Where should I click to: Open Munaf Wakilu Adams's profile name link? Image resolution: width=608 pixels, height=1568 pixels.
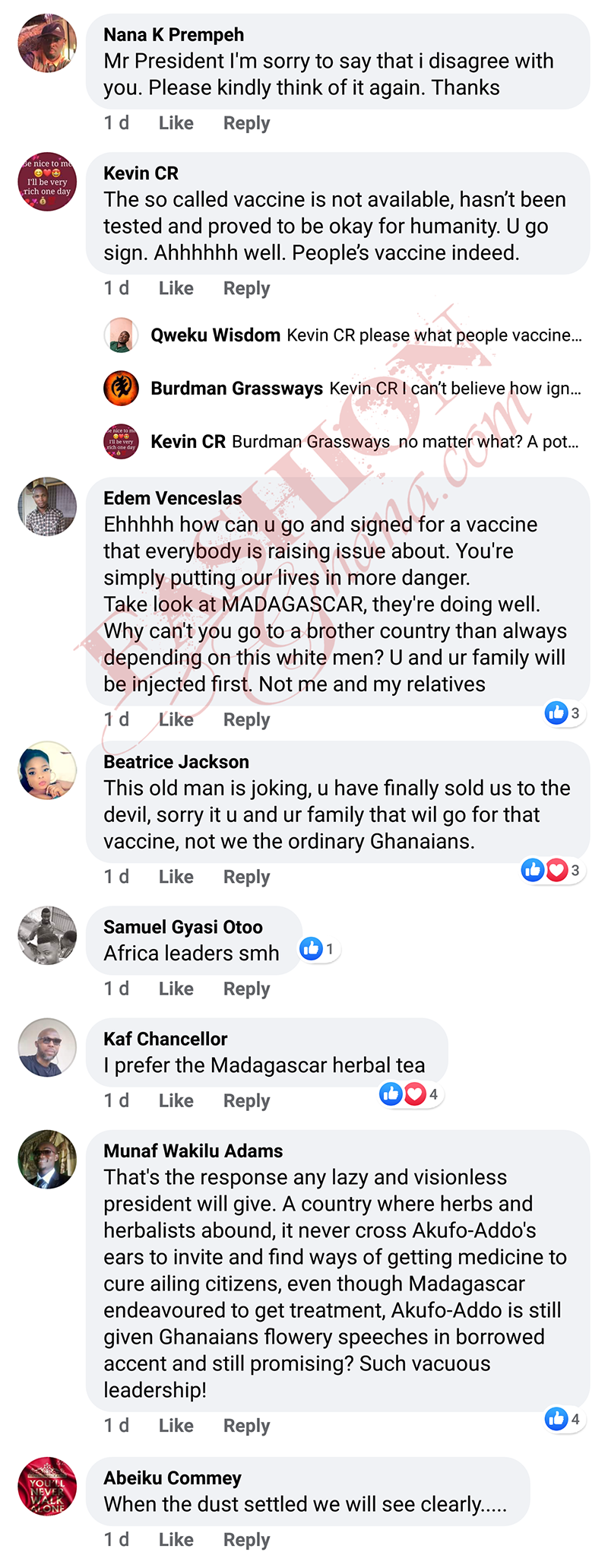point(193,1151)
